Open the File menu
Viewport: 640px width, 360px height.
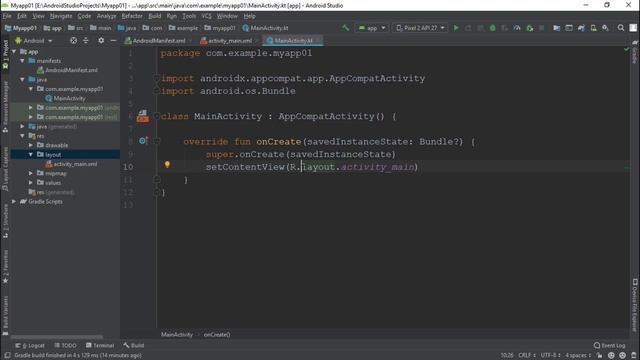pyautogui.click(x=7, y=16)
